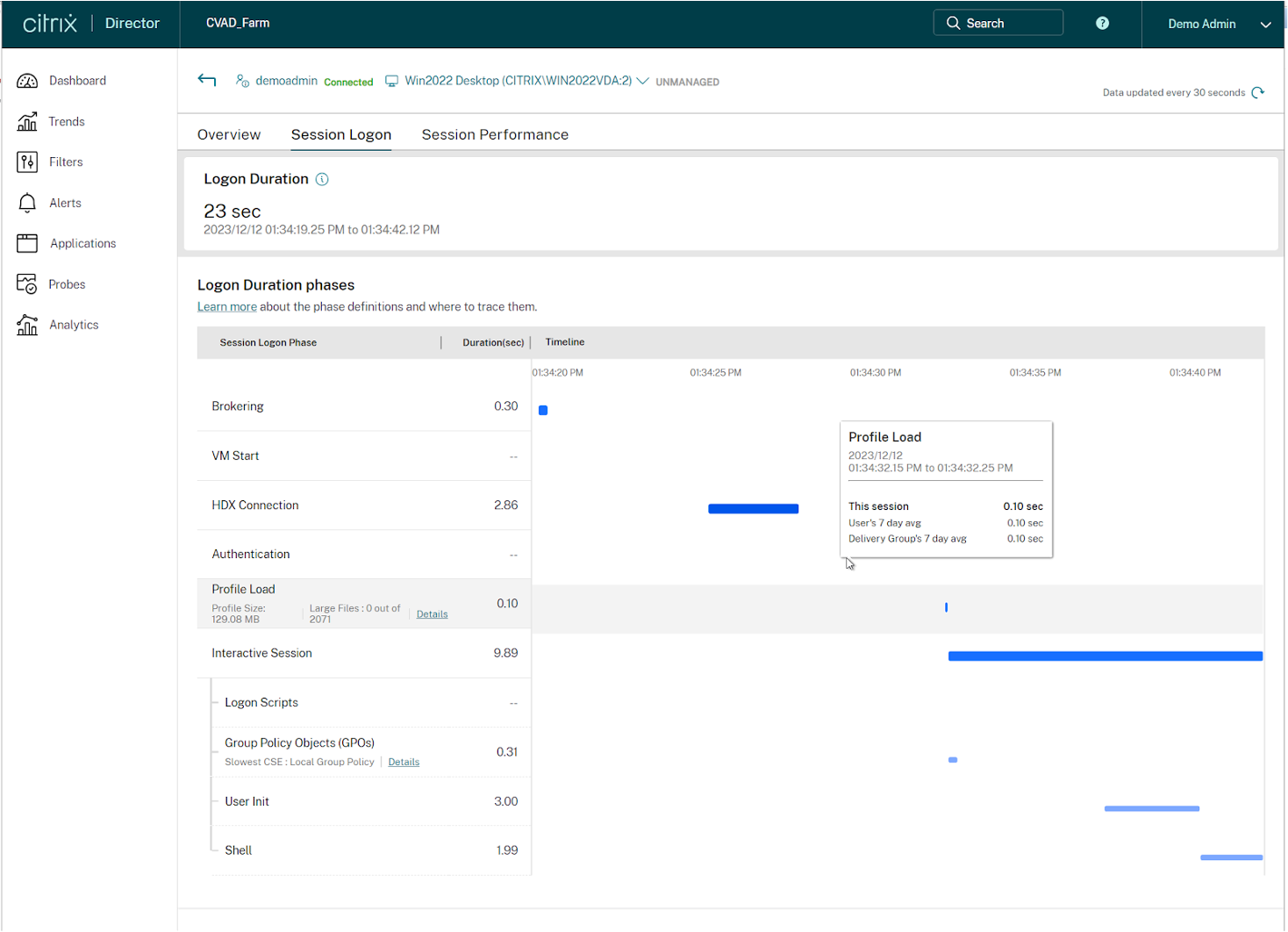Switch to the Session Performance tab
This screenshot has height=932, width=1288.
[x=495, y=134]
